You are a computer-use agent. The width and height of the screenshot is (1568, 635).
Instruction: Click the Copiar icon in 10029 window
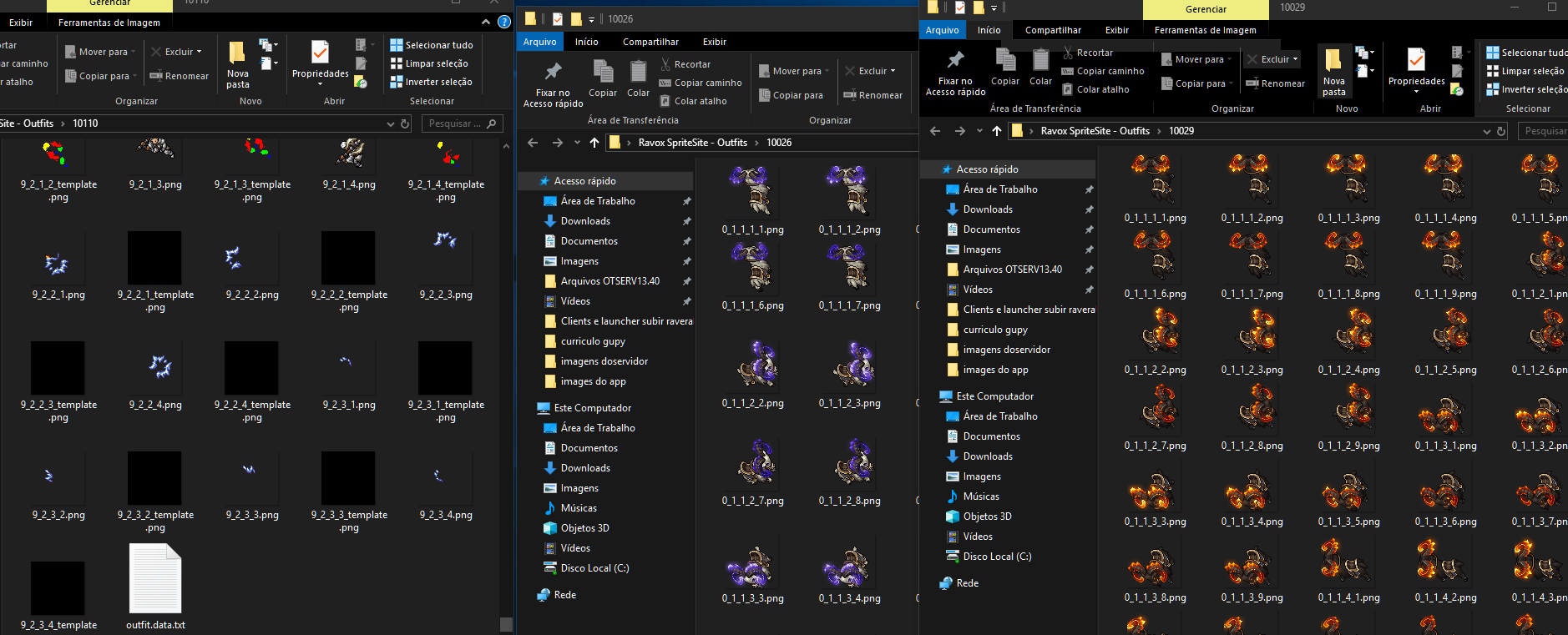pos(1005,68)
